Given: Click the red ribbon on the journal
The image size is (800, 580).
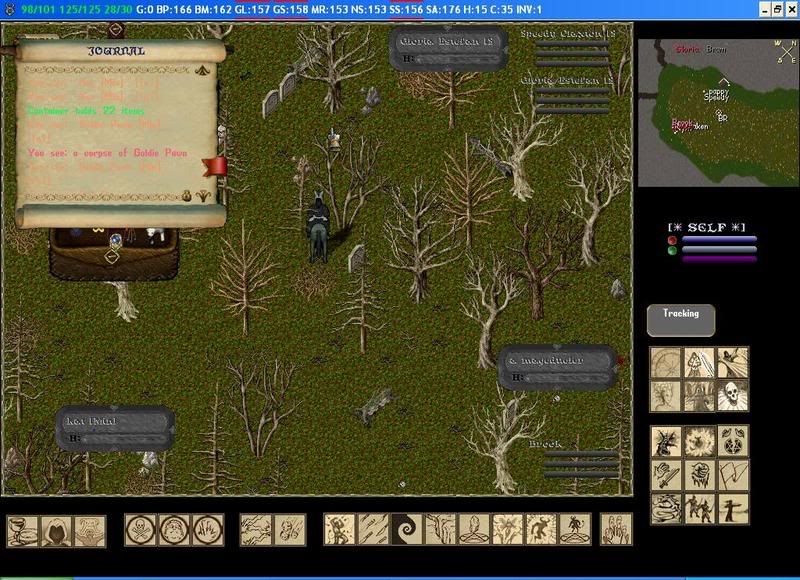Looking at the screenshot, I should click(215, 167).
